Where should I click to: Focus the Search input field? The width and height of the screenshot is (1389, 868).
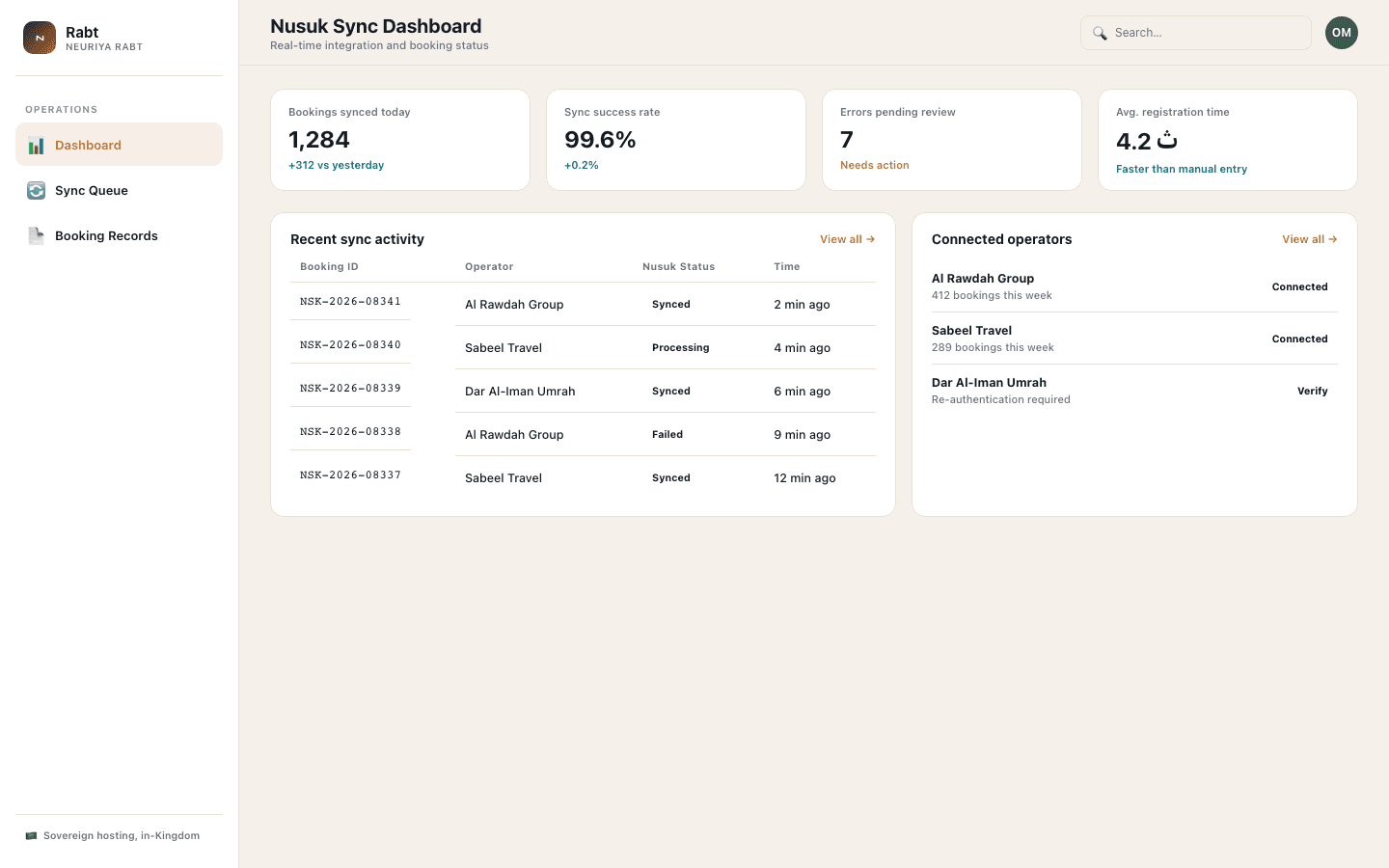pyautogui.click(x=1196, y=33)
